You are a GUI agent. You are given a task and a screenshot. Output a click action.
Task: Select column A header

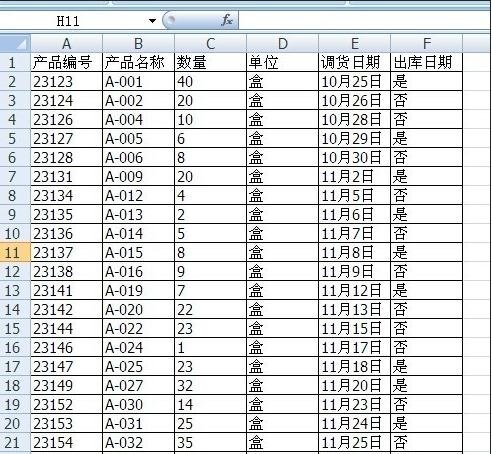[67, 44]
